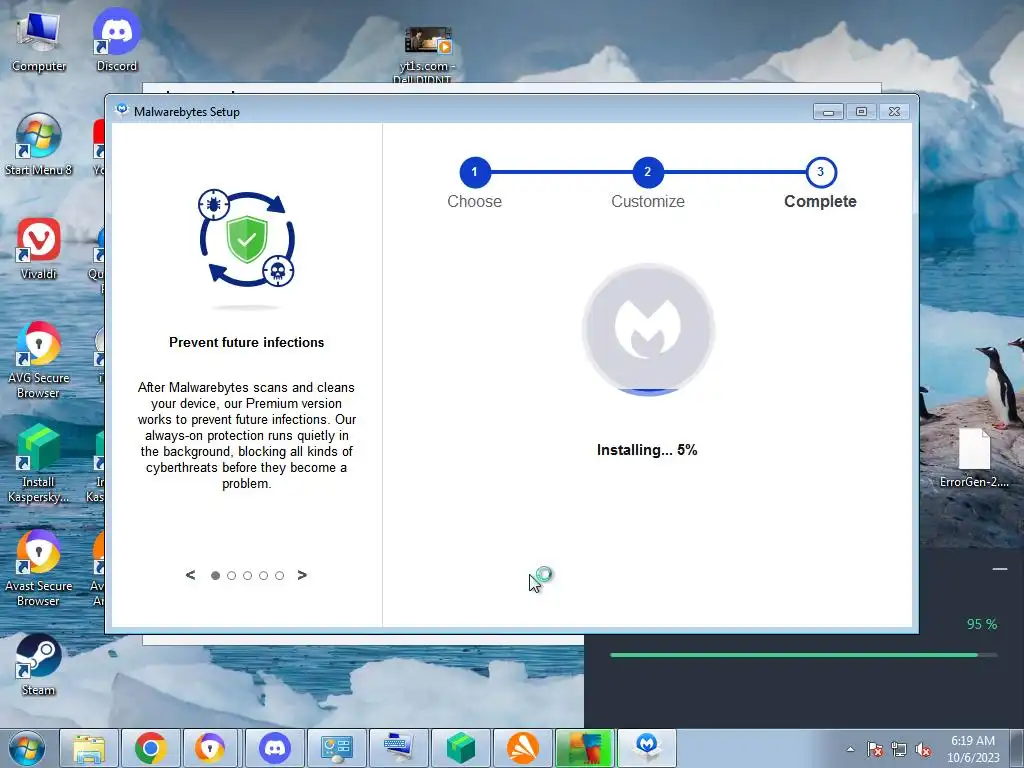Image resolution: width=1024 pixels, height=768 pixels.
Task: Select the third carousel dot
Action: point(248,575)
